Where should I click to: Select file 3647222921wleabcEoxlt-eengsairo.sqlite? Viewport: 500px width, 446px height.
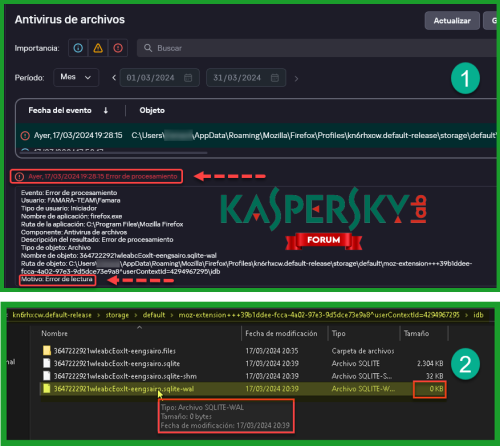(117, 364)
